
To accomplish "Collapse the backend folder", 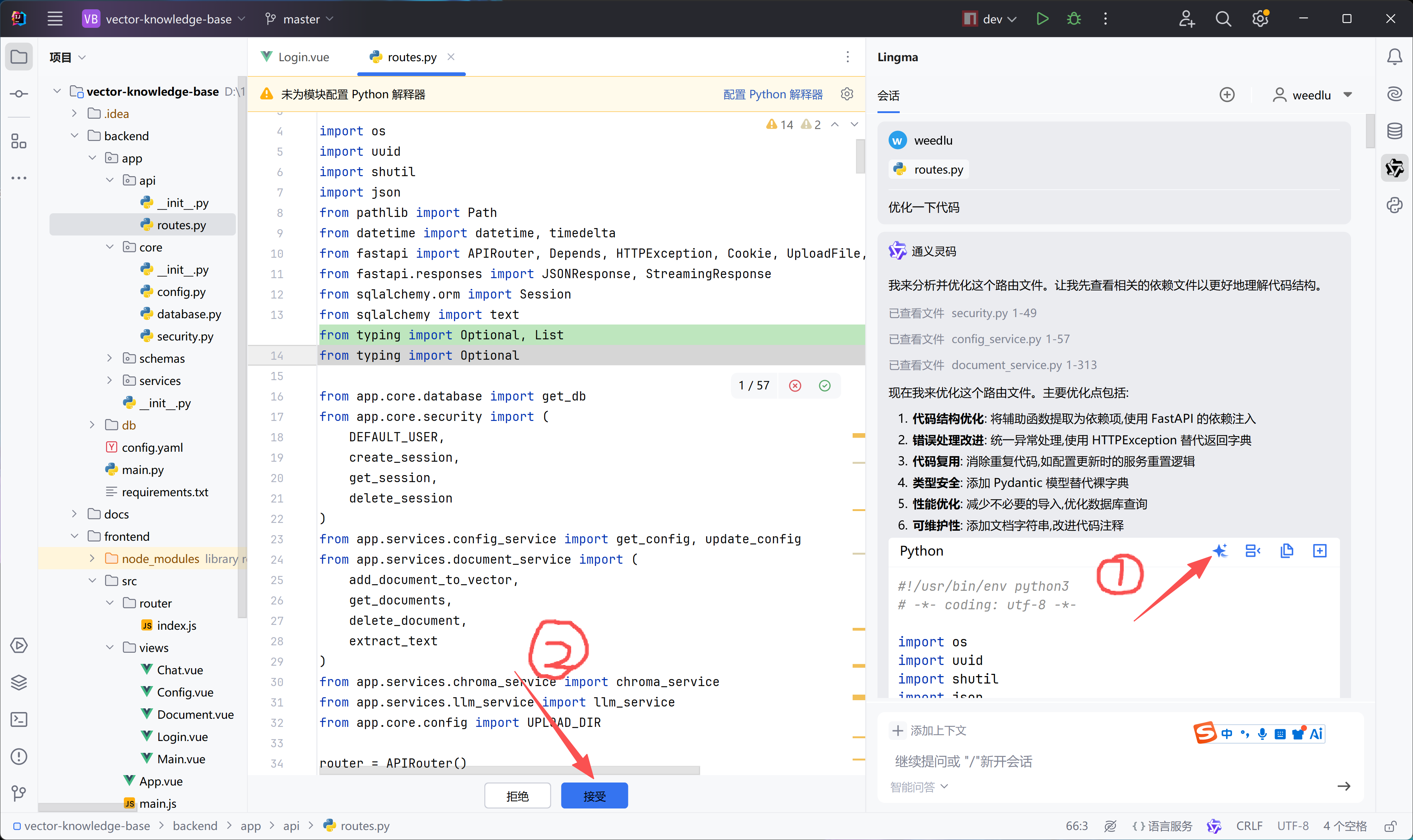I will (74, 136).
